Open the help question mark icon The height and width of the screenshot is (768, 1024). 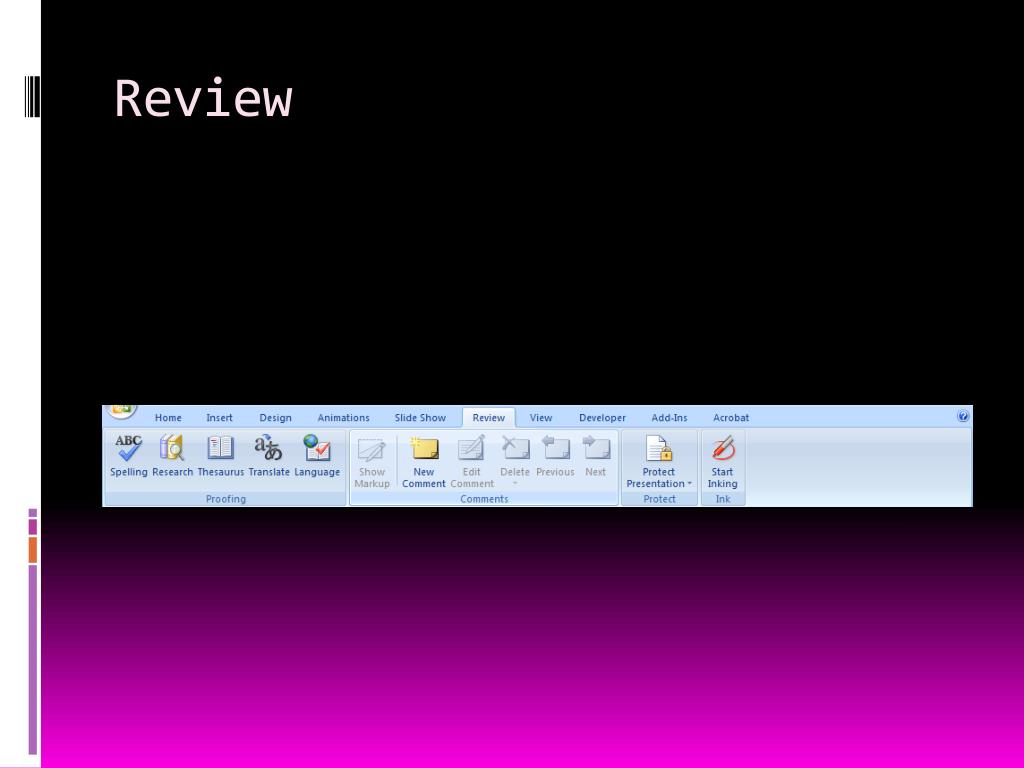[963, 416]
